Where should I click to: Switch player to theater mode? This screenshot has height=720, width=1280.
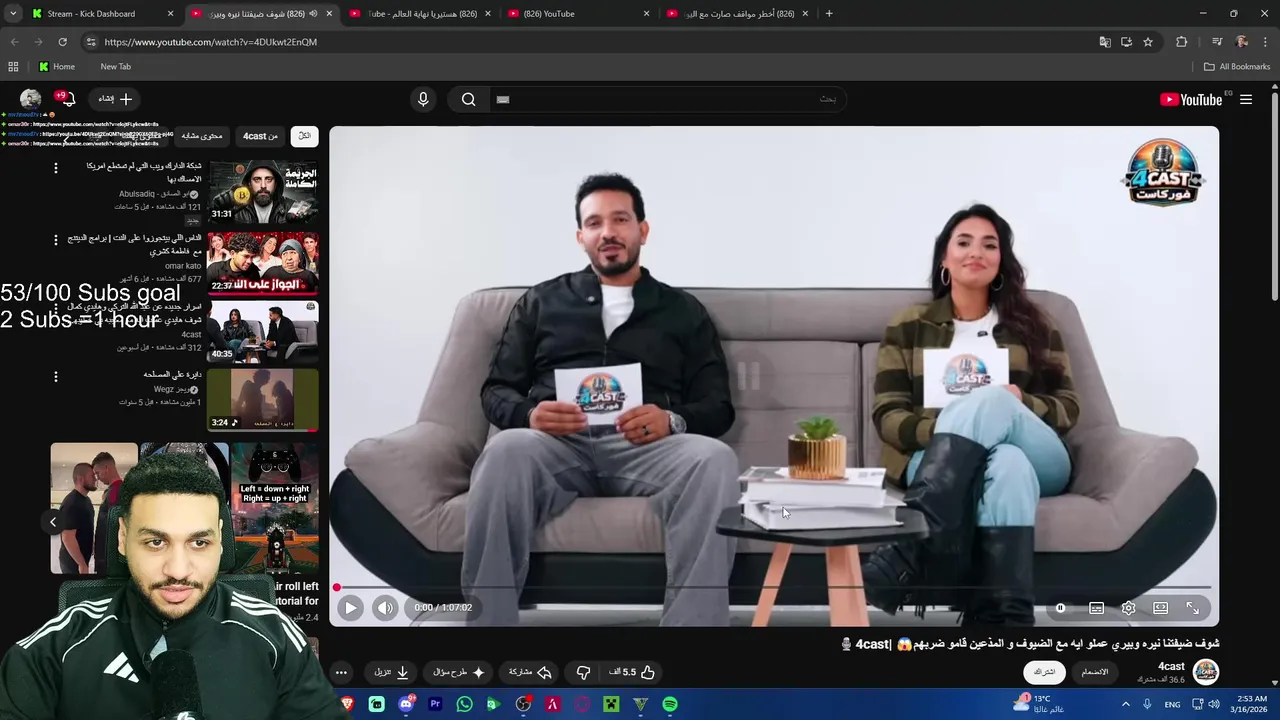tap(1160, 607)
